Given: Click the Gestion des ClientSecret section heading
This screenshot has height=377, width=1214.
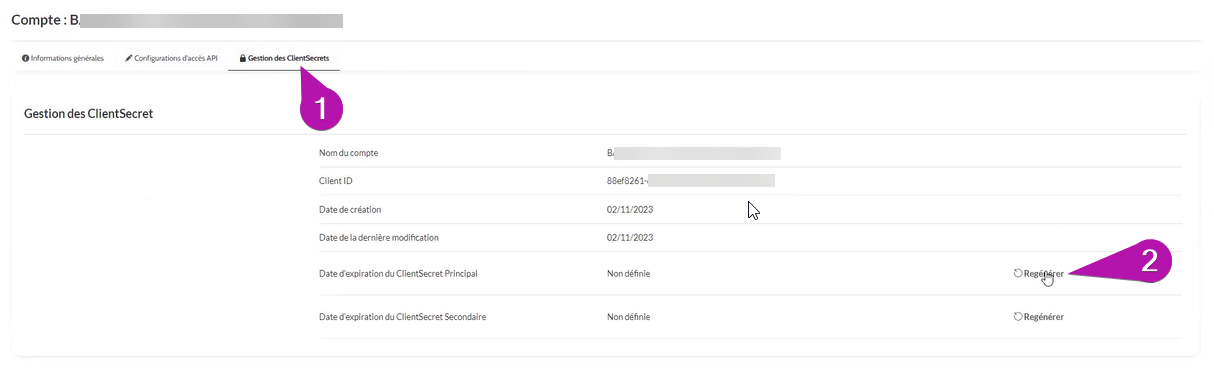Looking at the screenshot, I should coord(88,114).
